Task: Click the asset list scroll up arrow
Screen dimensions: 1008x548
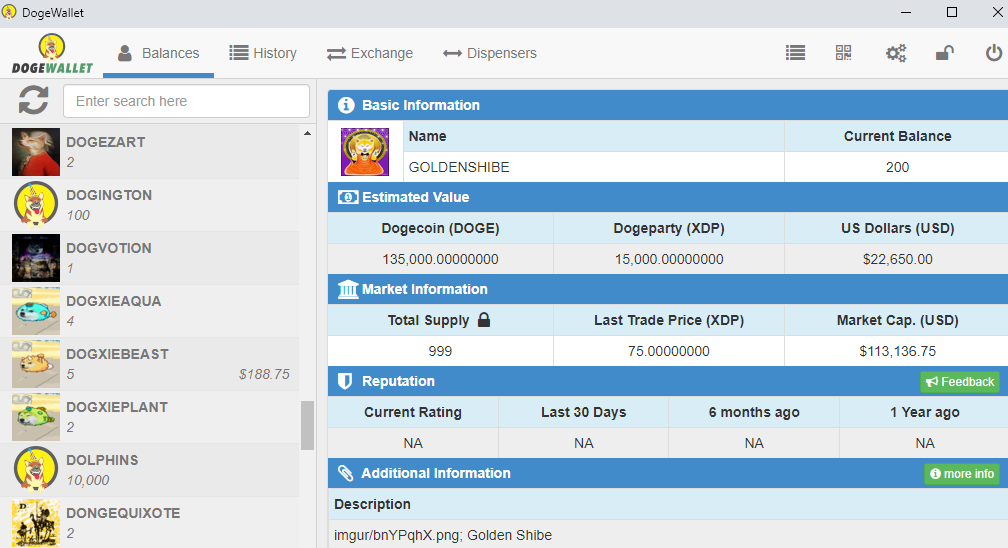Action: [x=307, y=133]
